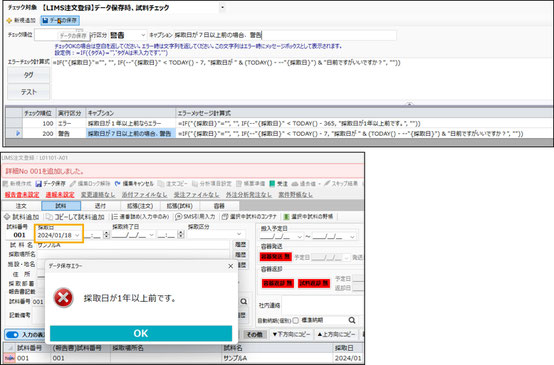Switch to the 試料 tab
Image resolution: width=554 pixels, height=365 pixels.
61,206
